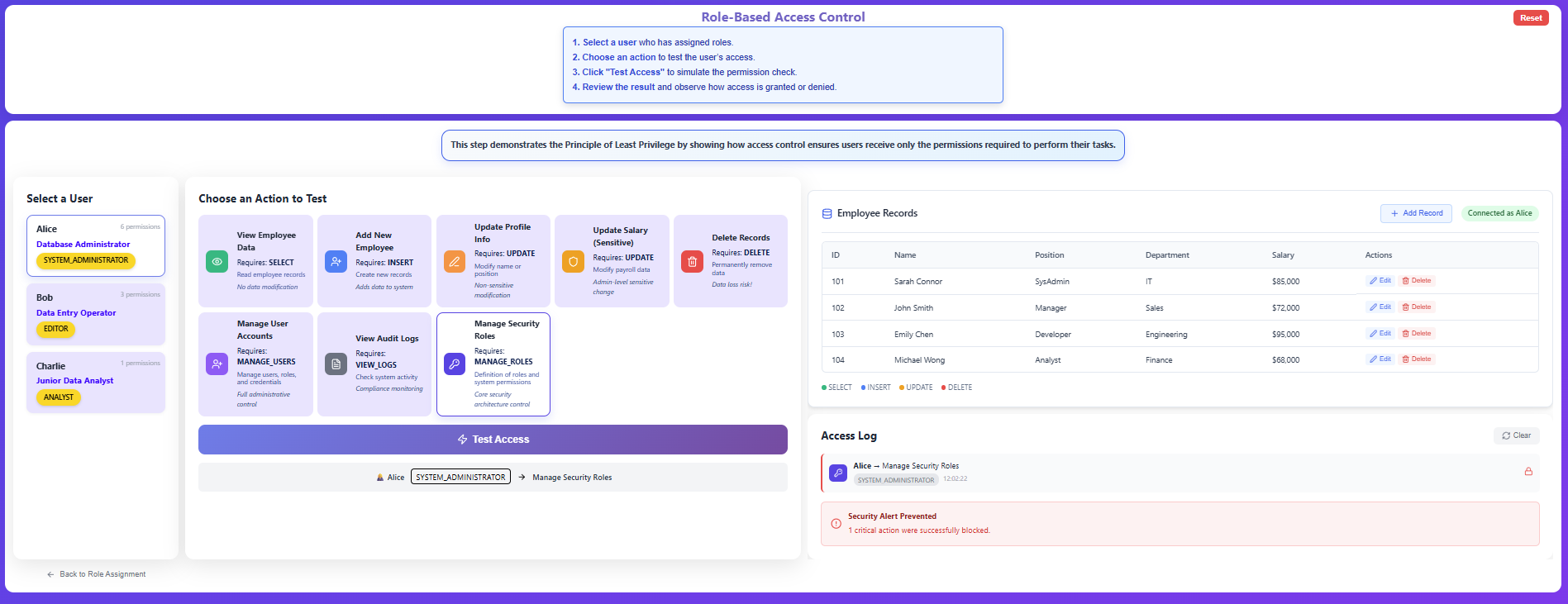Select Charlie the Junior Data Analyst
Image resolution: width=1568 pixels, height=604 pixels.
(x=96, y=382)
